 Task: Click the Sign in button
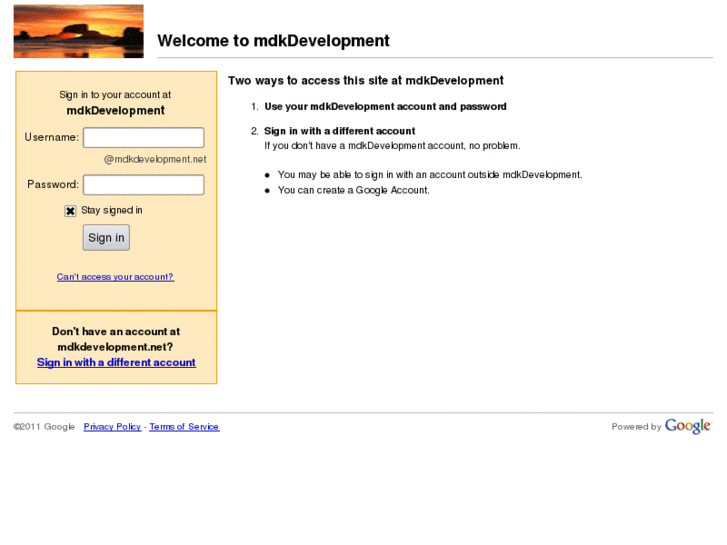[x=106, y=237]
